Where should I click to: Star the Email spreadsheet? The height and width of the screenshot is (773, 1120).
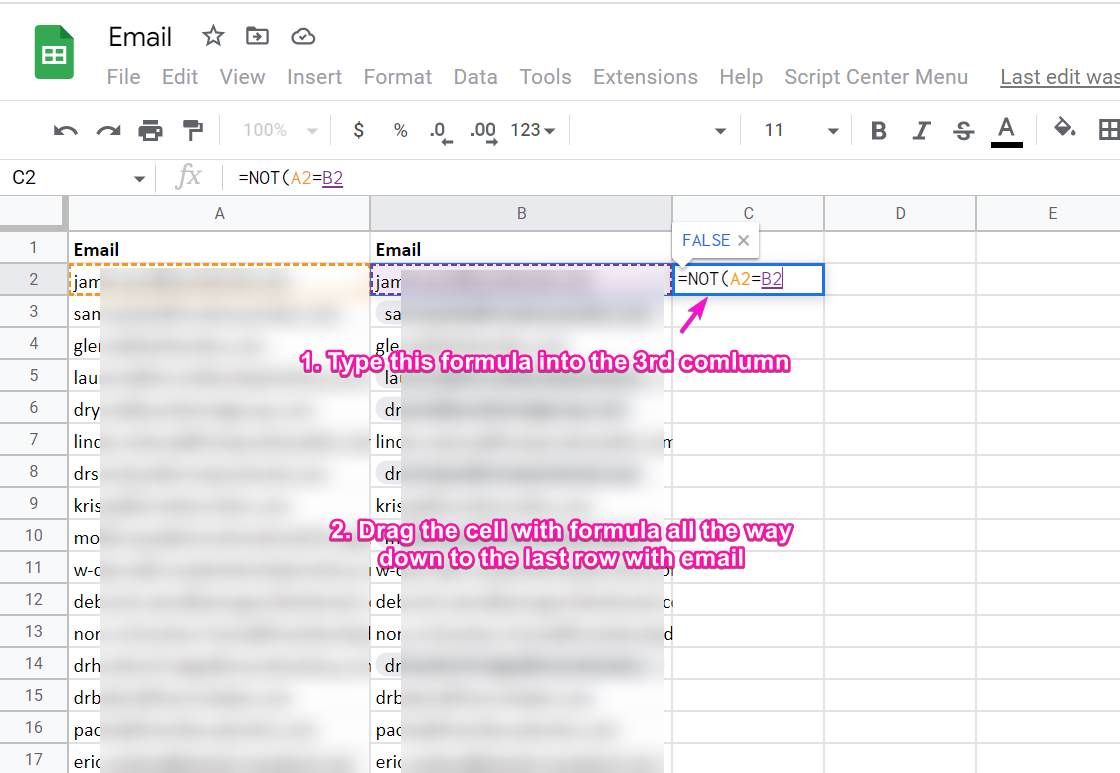click(212, 36)
